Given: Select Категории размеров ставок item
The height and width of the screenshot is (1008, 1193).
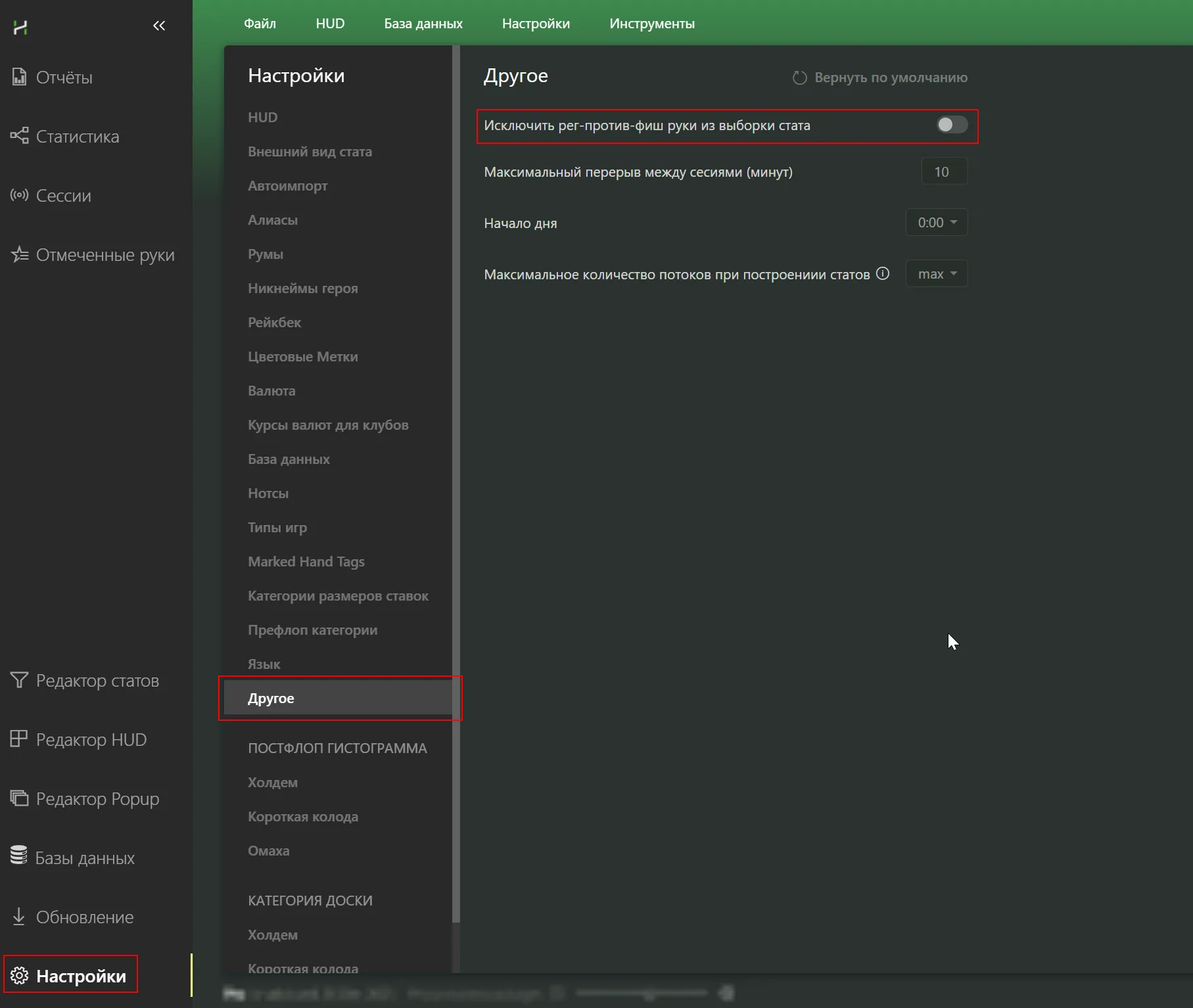Looking at the screenshot, I should (x=338, y=595).
